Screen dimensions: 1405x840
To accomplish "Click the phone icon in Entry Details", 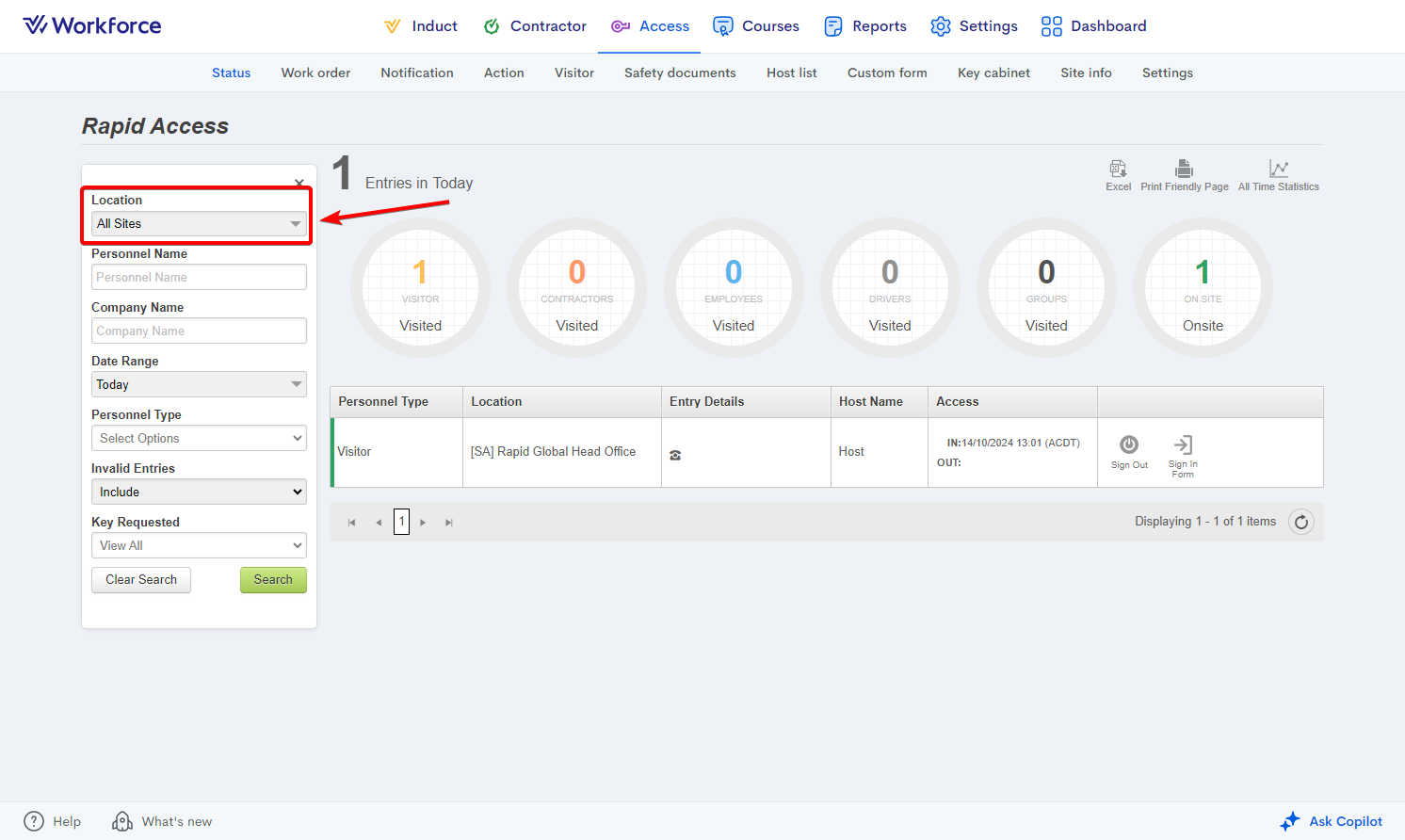I will [675, 456].
